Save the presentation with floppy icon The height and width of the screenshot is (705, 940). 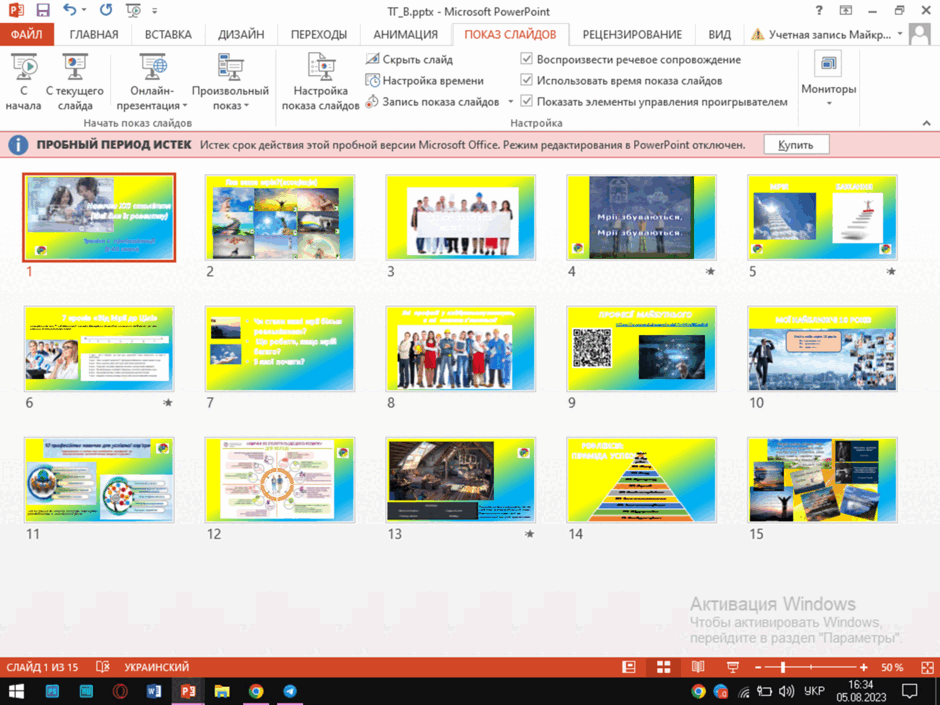(43, 10)
